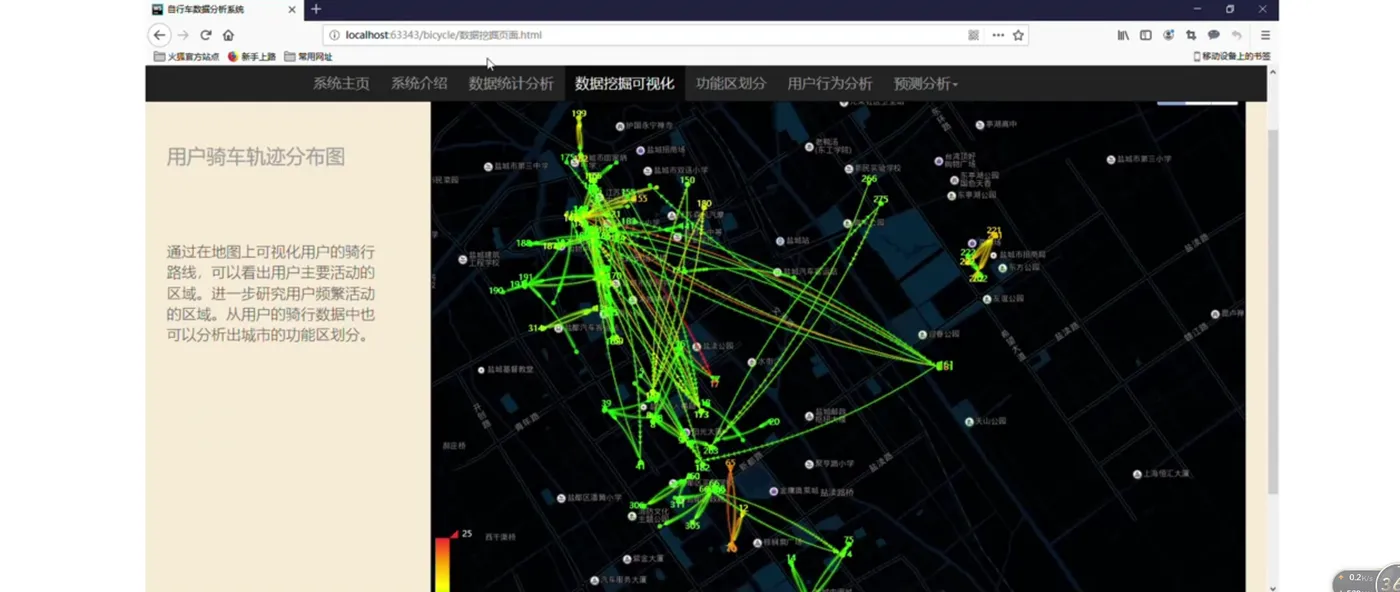Viewport: 1400px width, 592px height.
Task: Click trajectory node 199 on the map
Action: click(x=578, y=114)
